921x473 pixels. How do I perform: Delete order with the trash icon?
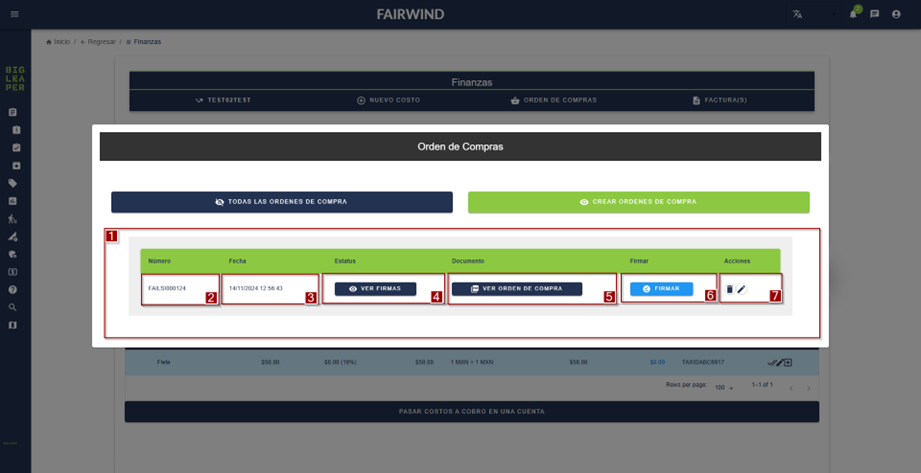pyautogui.click(x=730, y=289)
